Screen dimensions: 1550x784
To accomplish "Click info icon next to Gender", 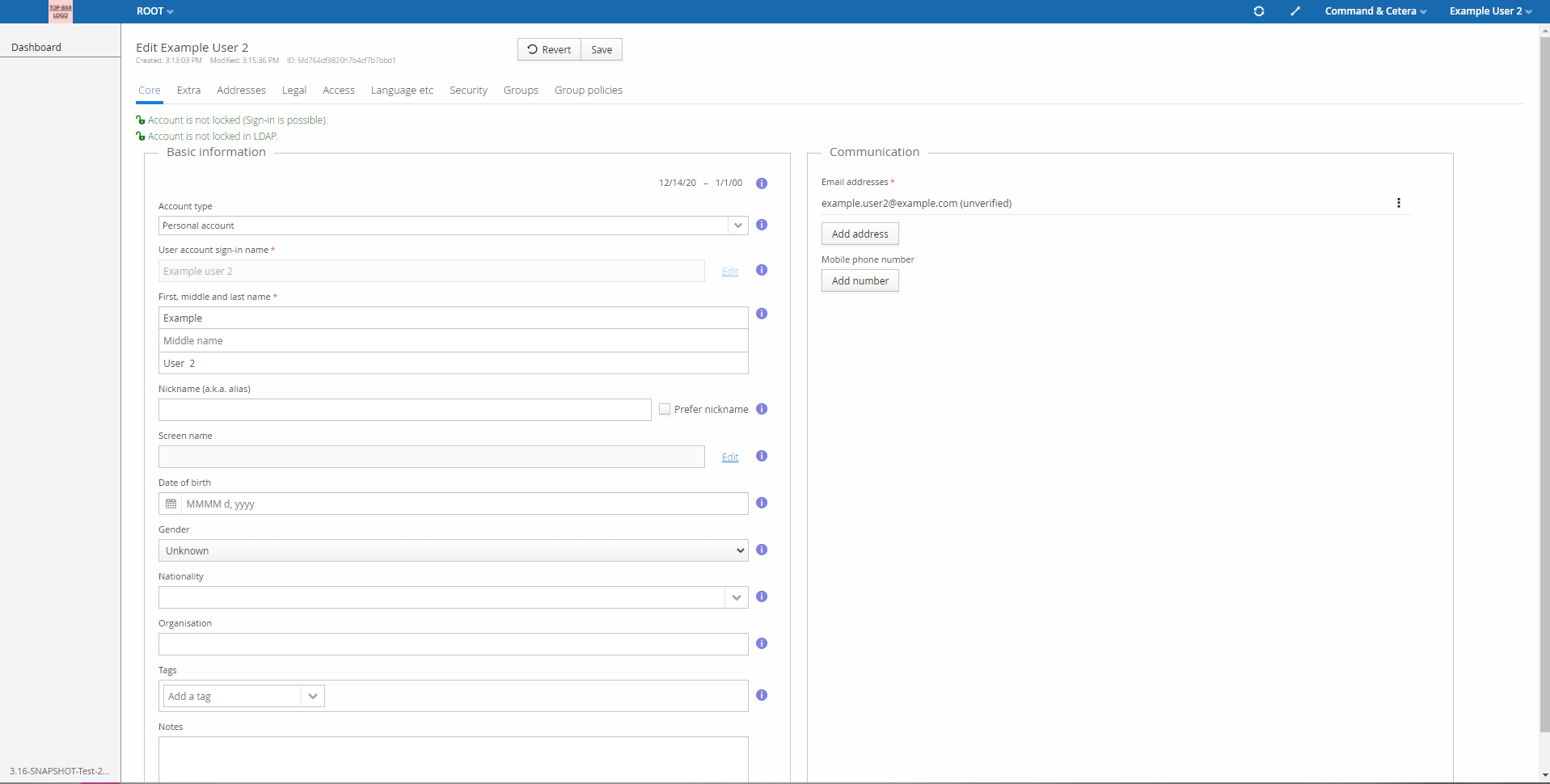I will [x=761, y=550].
